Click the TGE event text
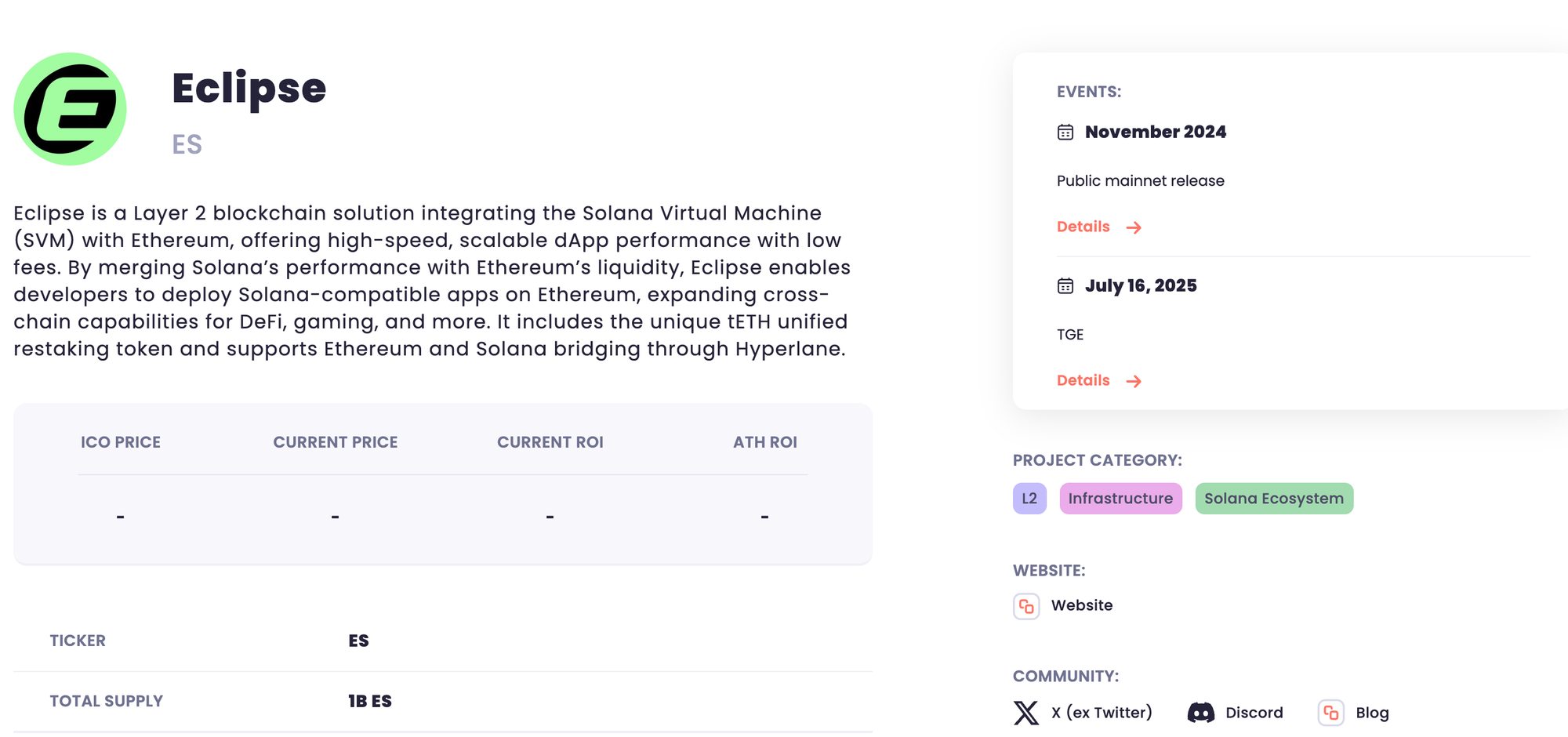Image resolution: width=1568 pixels, height=737 pixels. (1070, 335)
